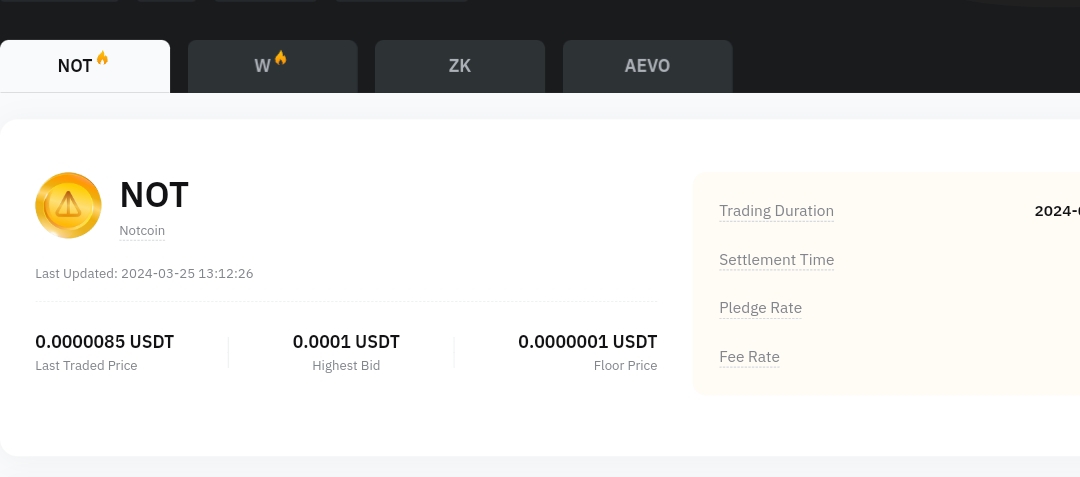
Task: Switch to the W tab
Action: coord(273,66)
